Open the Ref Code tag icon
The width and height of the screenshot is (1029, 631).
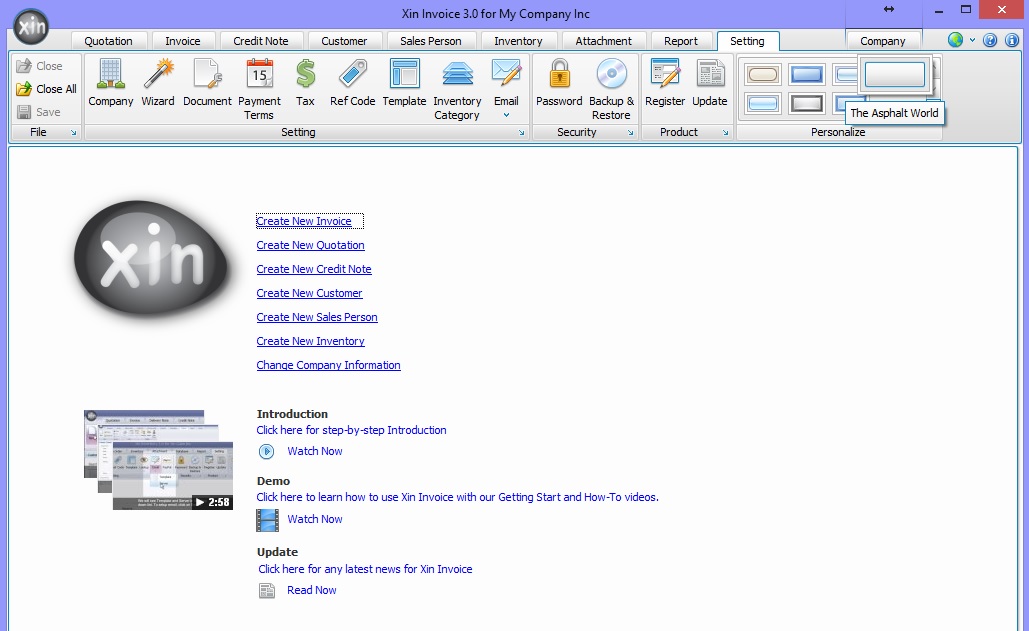click(352, 82)
